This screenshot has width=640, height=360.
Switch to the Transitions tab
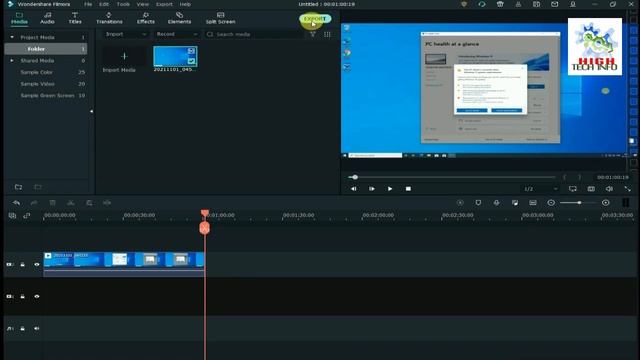(x=109, y=18)
